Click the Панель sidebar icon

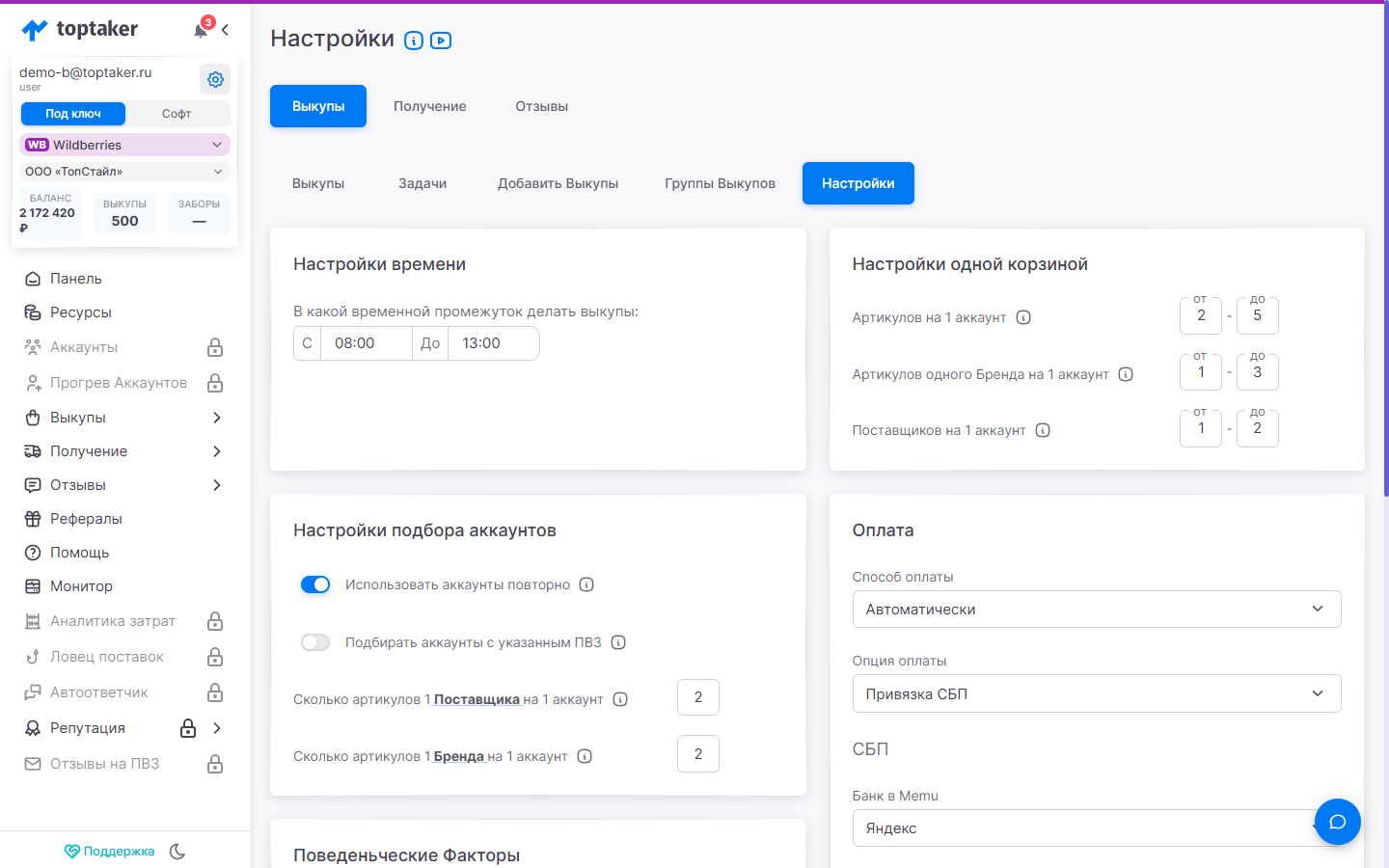33,279
